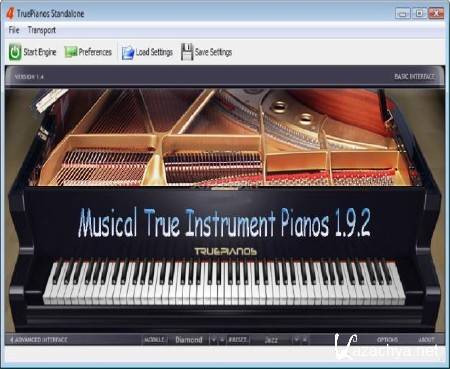Open the About page

[x=426, y=340]
